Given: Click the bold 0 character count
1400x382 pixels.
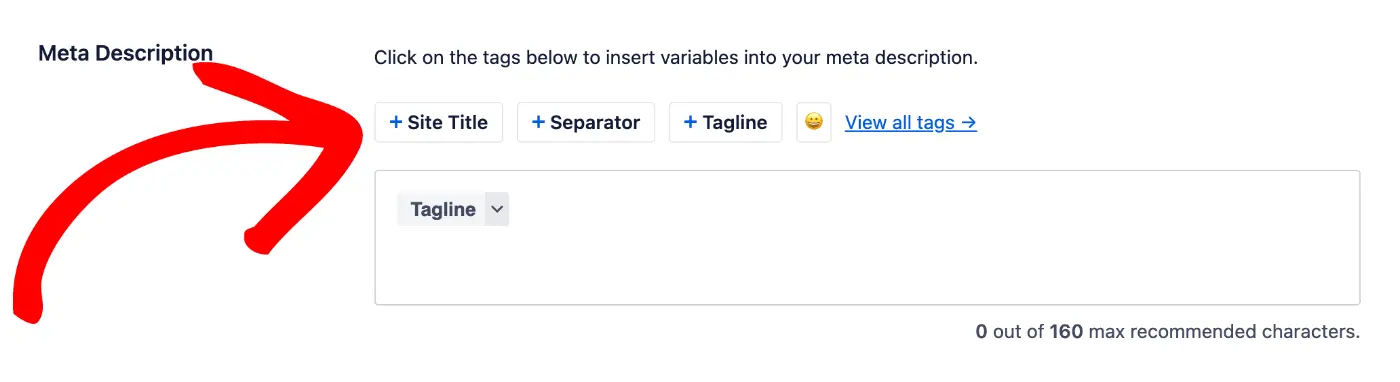Looking at the screenshot, I should coord(982,331).
